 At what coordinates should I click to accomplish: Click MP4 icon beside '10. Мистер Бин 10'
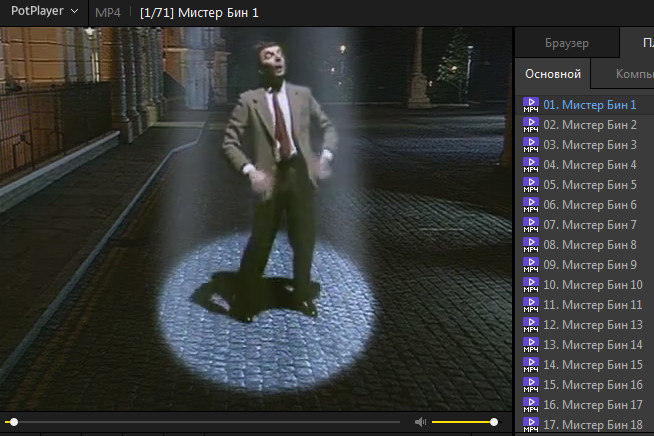pos(531,285)
